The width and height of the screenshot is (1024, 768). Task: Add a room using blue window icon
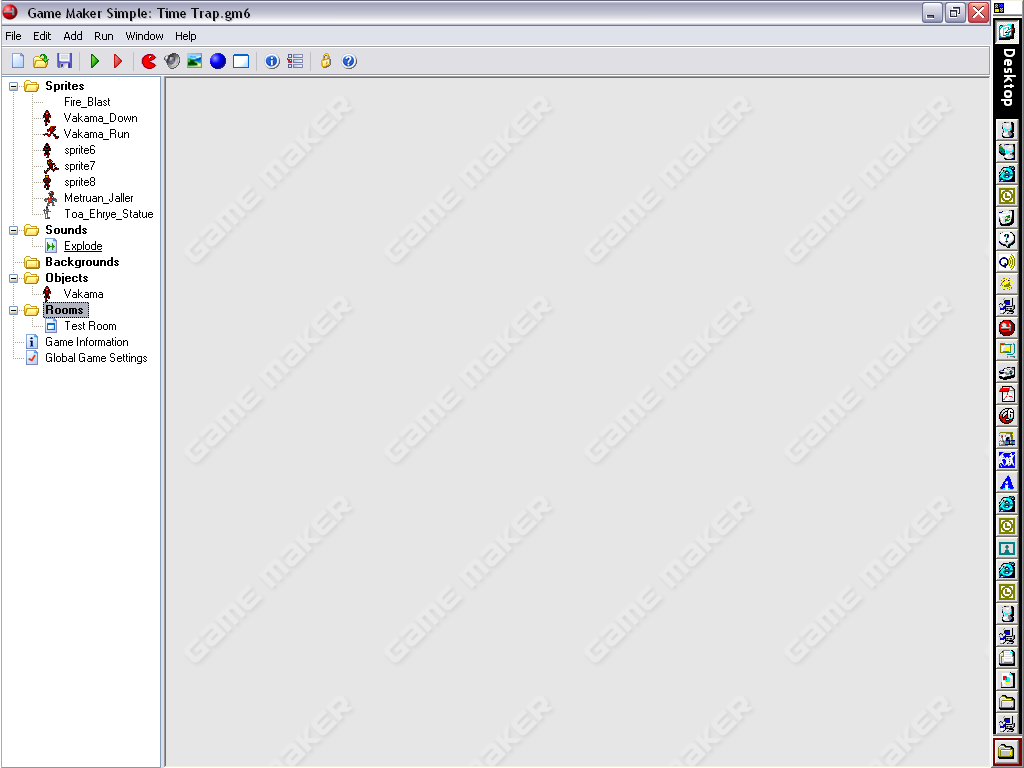[241, 61]
